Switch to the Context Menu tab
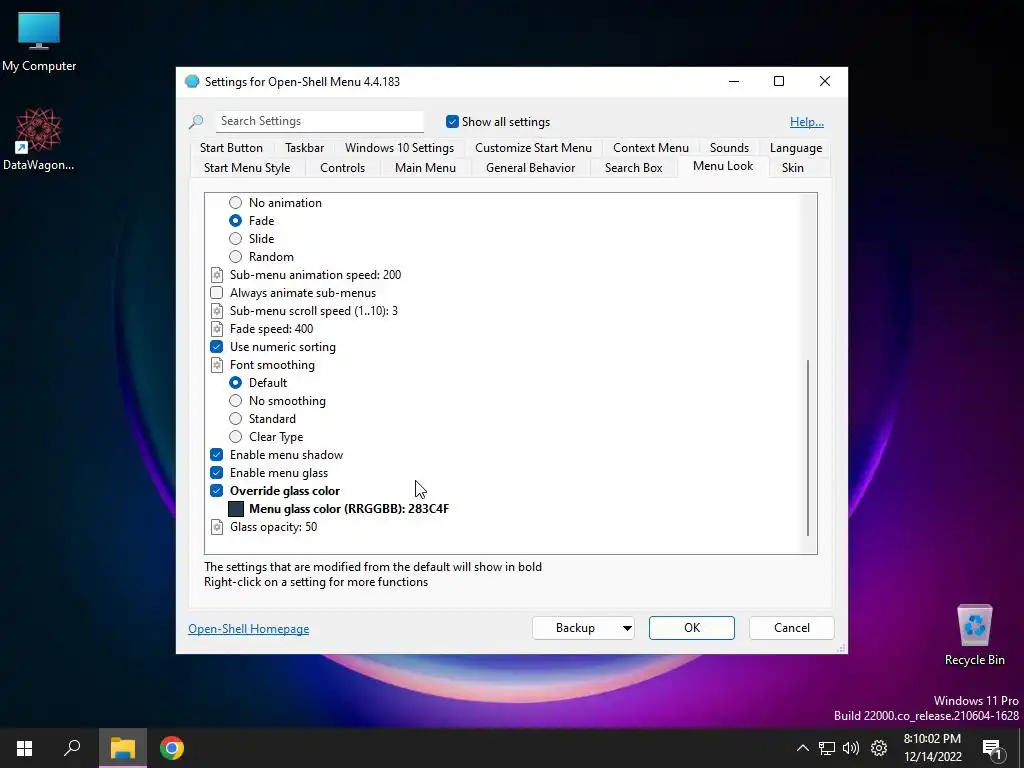The height and width of the screenshot is (768, 1024). pos(650,148)
